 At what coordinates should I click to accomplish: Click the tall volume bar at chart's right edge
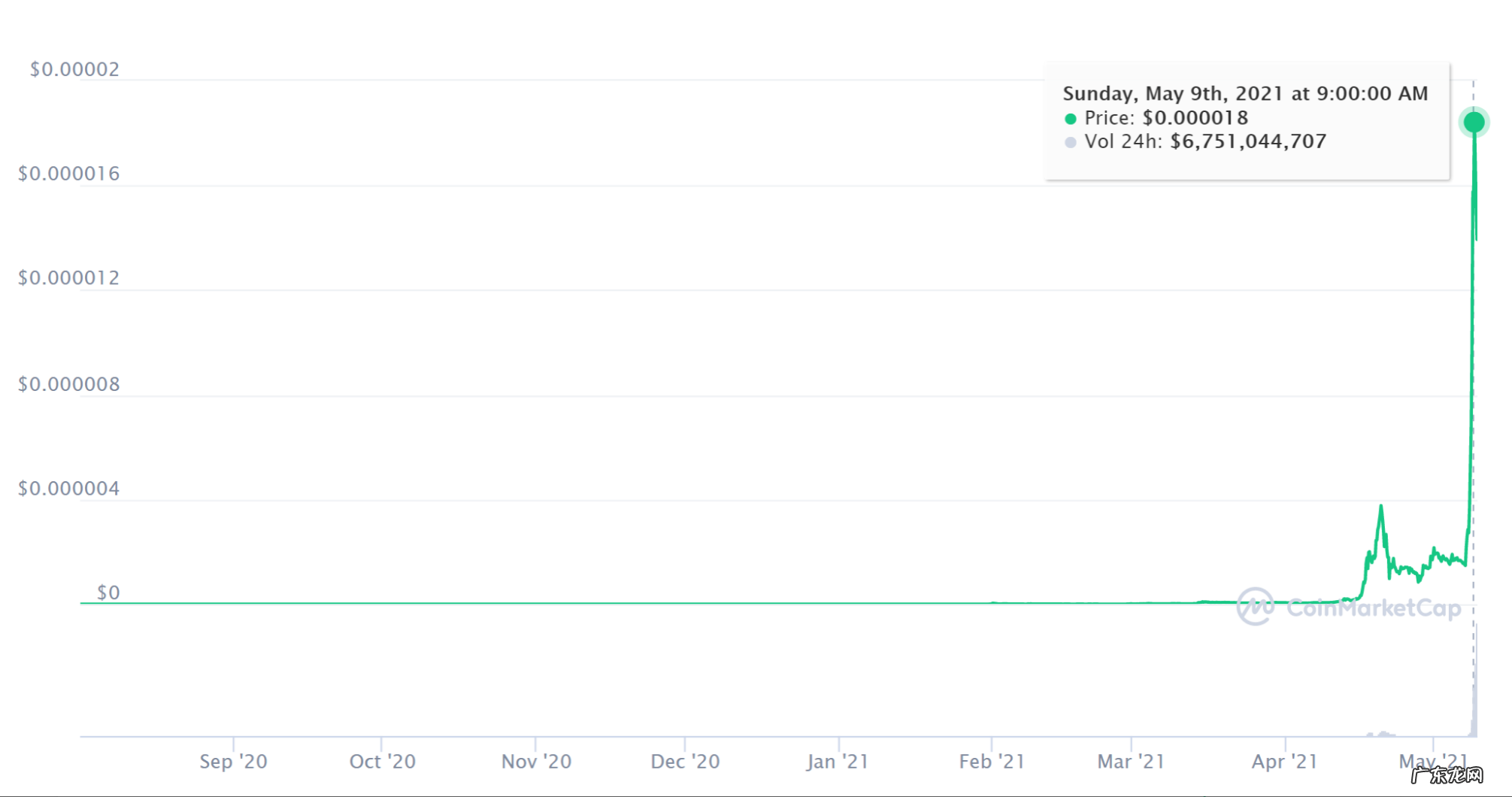(x=1474, y=692)
